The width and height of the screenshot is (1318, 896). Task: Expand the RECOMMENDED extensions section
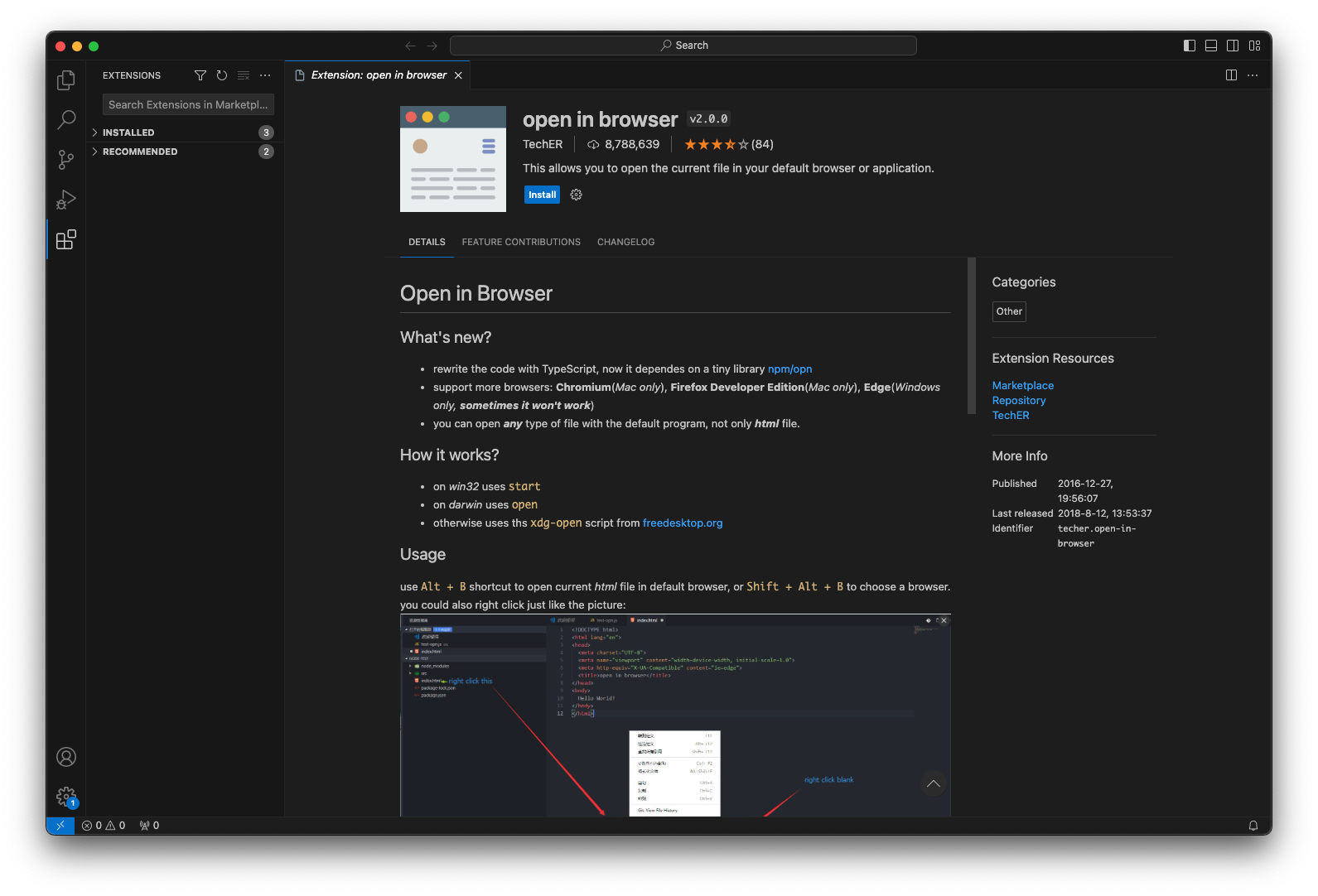[x=185, y=152]
